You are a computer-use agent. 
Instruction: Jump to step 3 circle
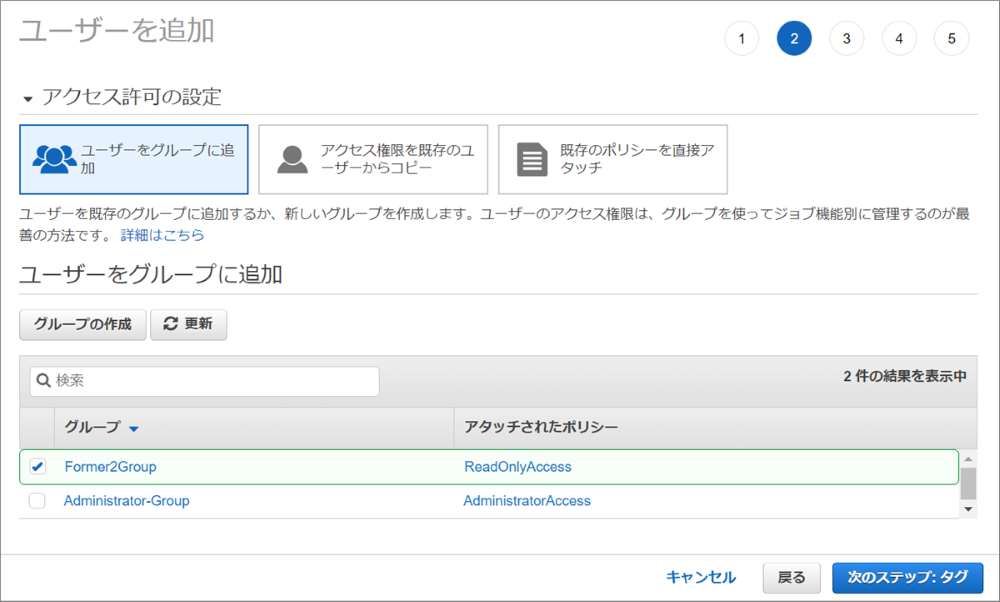click(x=846, y=39)
